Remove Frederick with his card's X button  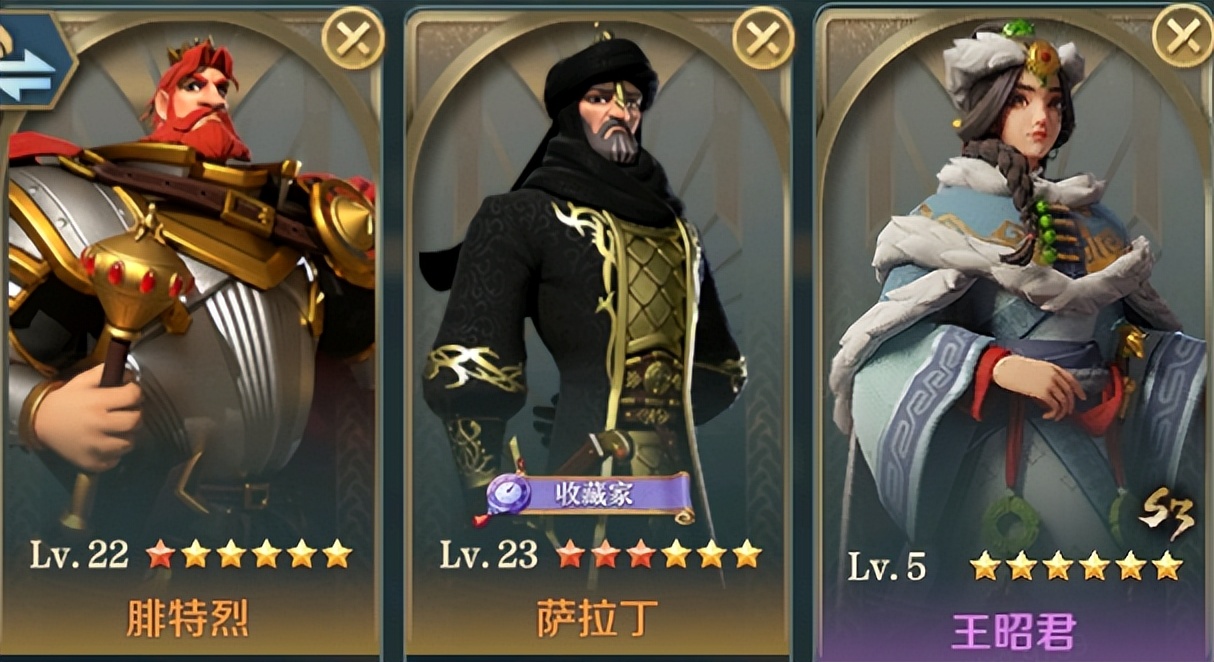tap(353, 39)
